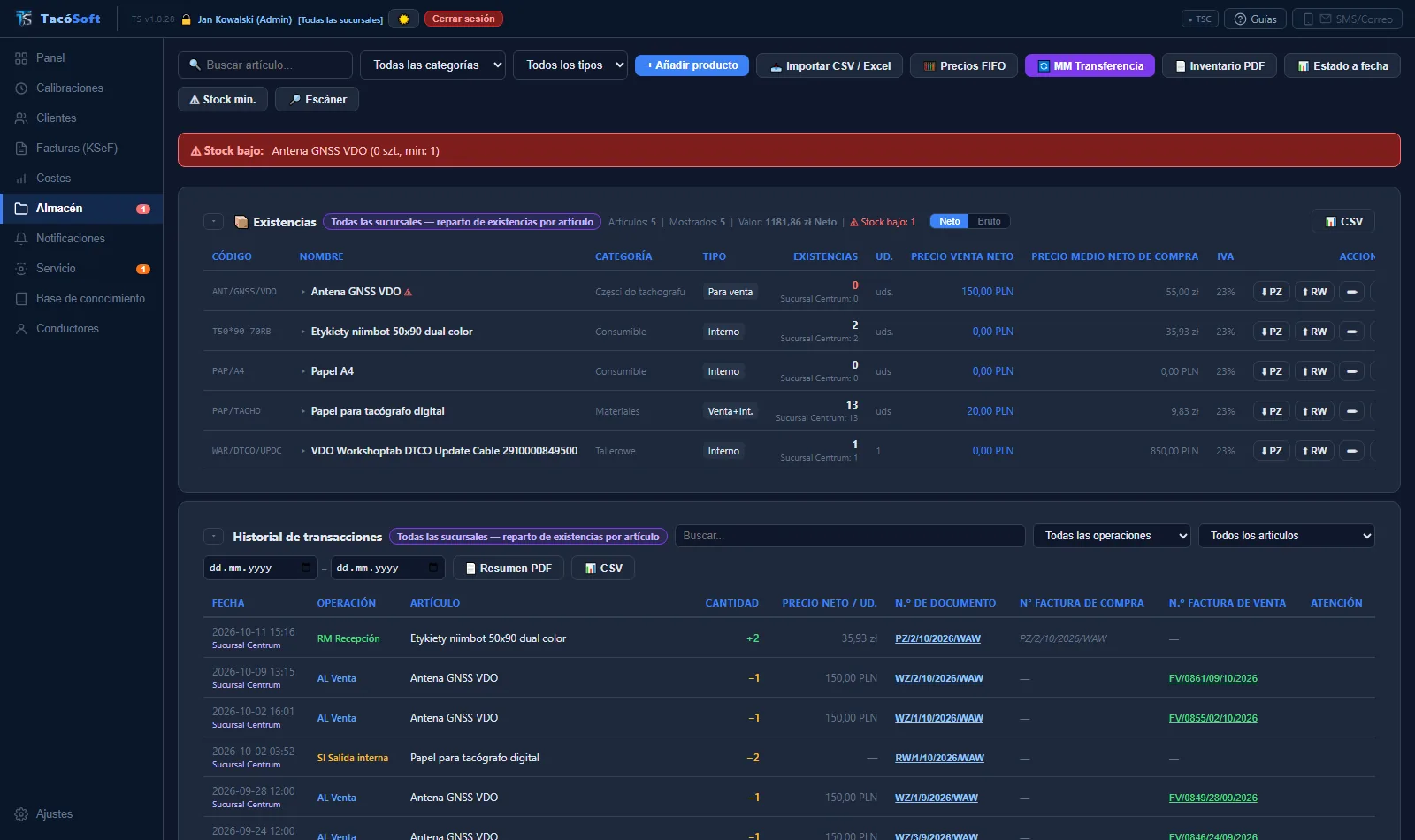Click RW button for VDO Workshoptab row
This screenshot has width=1415, height=840.
1314,451
